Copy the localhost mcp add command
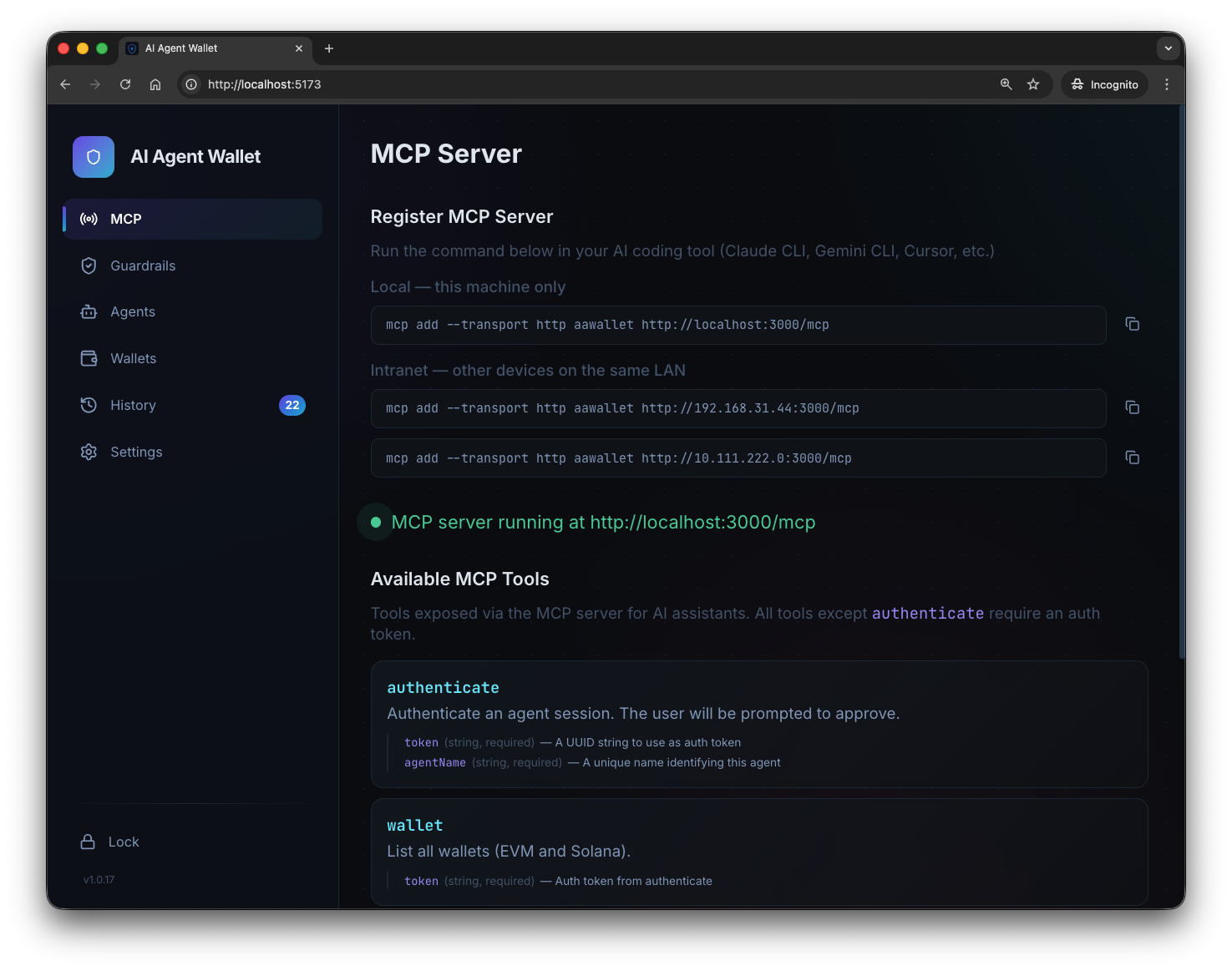 pyautogui.click(x=1132, y=324)
